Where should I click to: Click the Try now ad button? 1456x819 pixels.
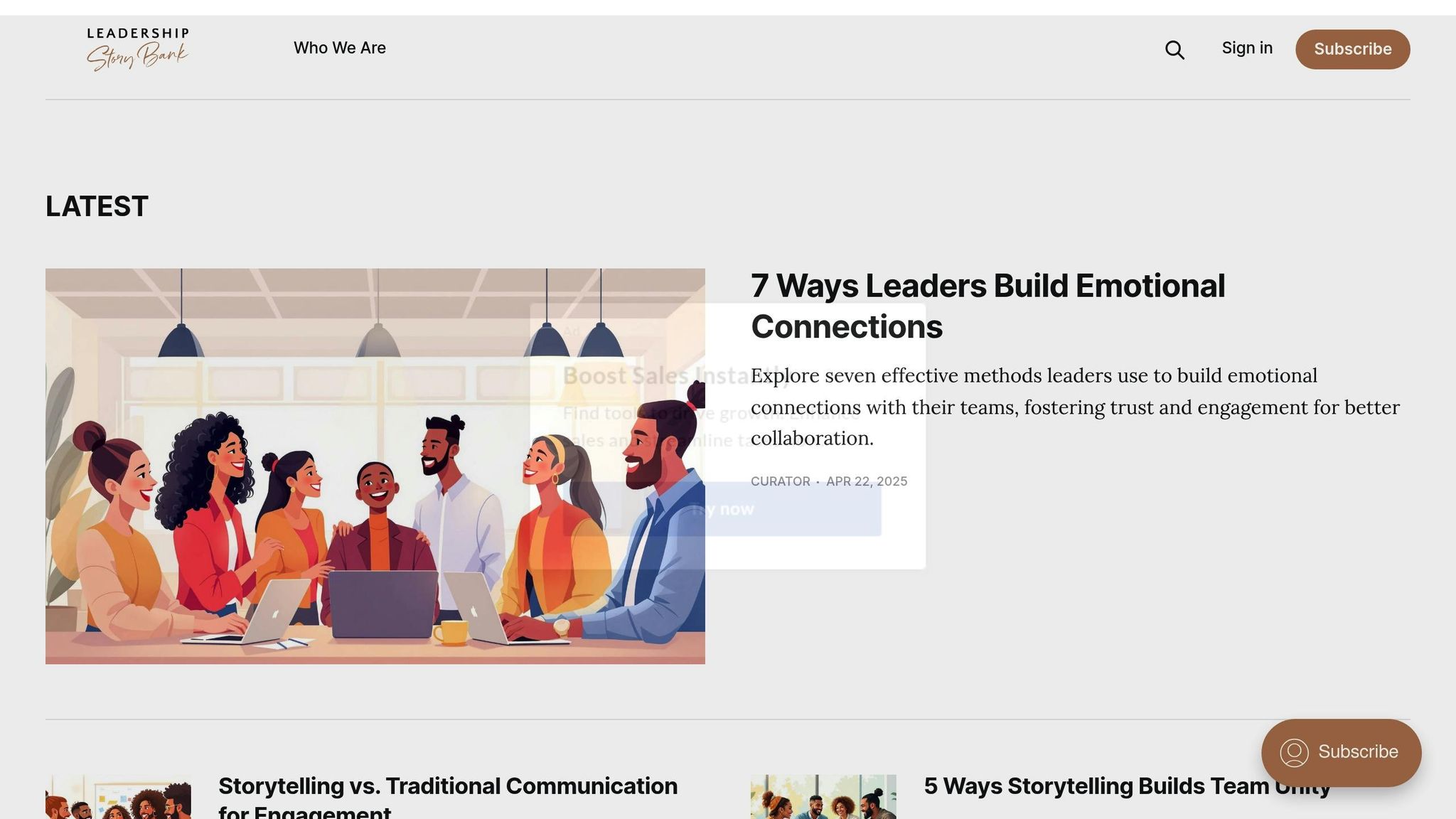(722, 509)
